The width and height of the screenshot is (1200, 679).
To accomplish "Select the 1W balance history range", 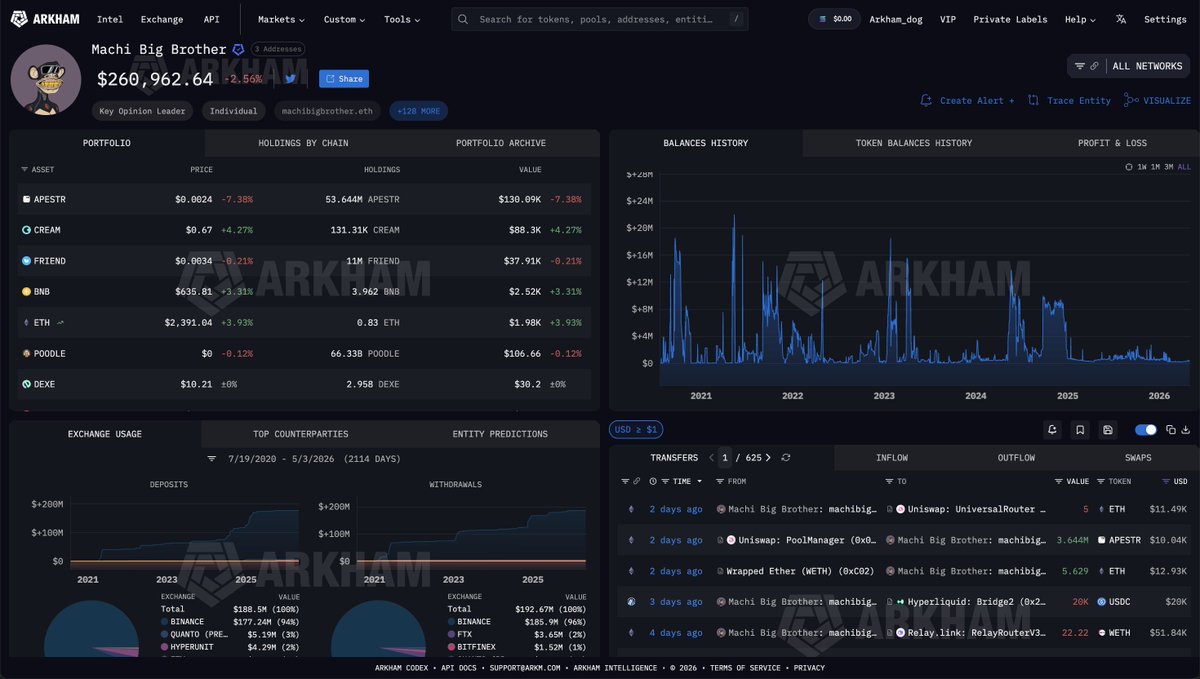I will [1141, 167].
